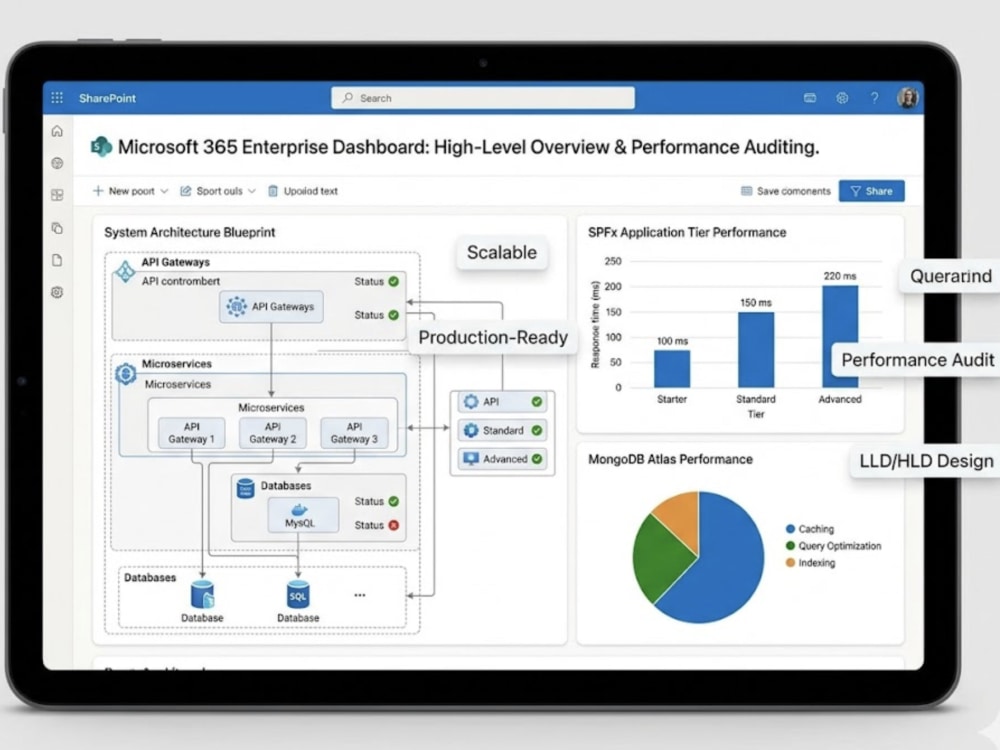
Task: Open the document file sidebar icon
Action: (57, 260)
